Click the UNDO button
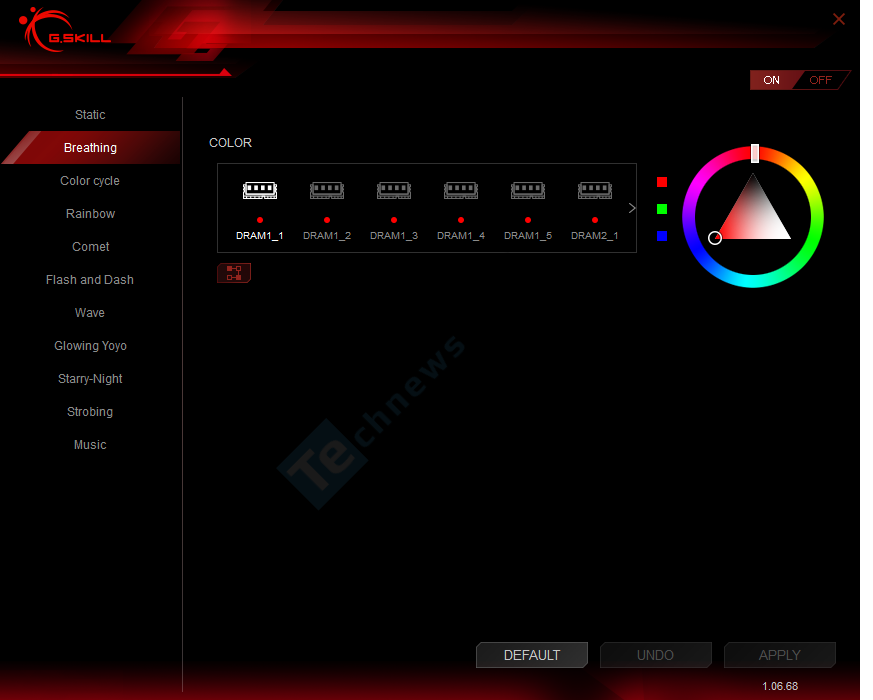 tap(655, 655)
